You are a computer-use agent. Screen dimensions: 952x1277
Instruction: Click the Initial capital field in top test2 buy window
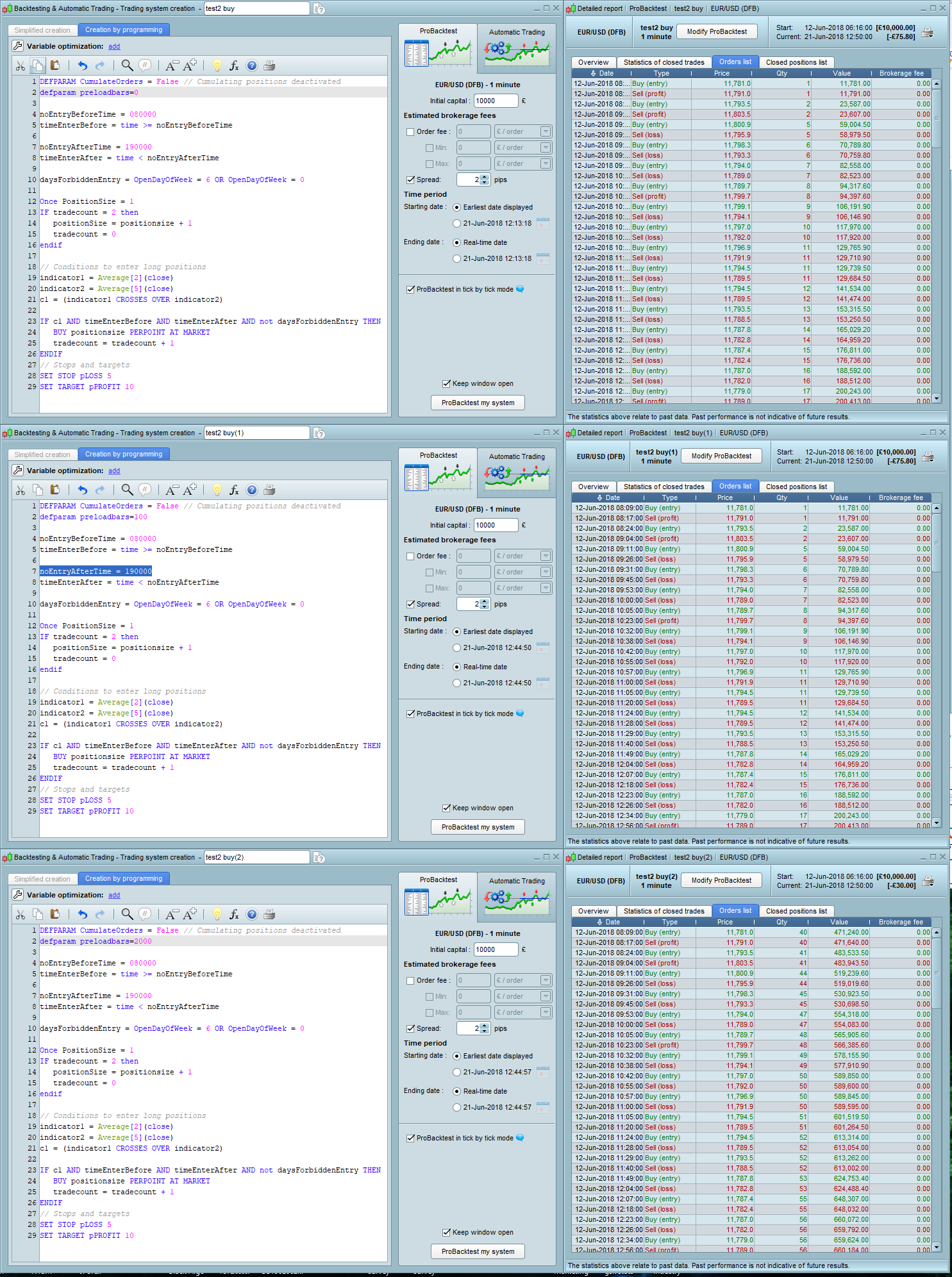pos(496,101)
